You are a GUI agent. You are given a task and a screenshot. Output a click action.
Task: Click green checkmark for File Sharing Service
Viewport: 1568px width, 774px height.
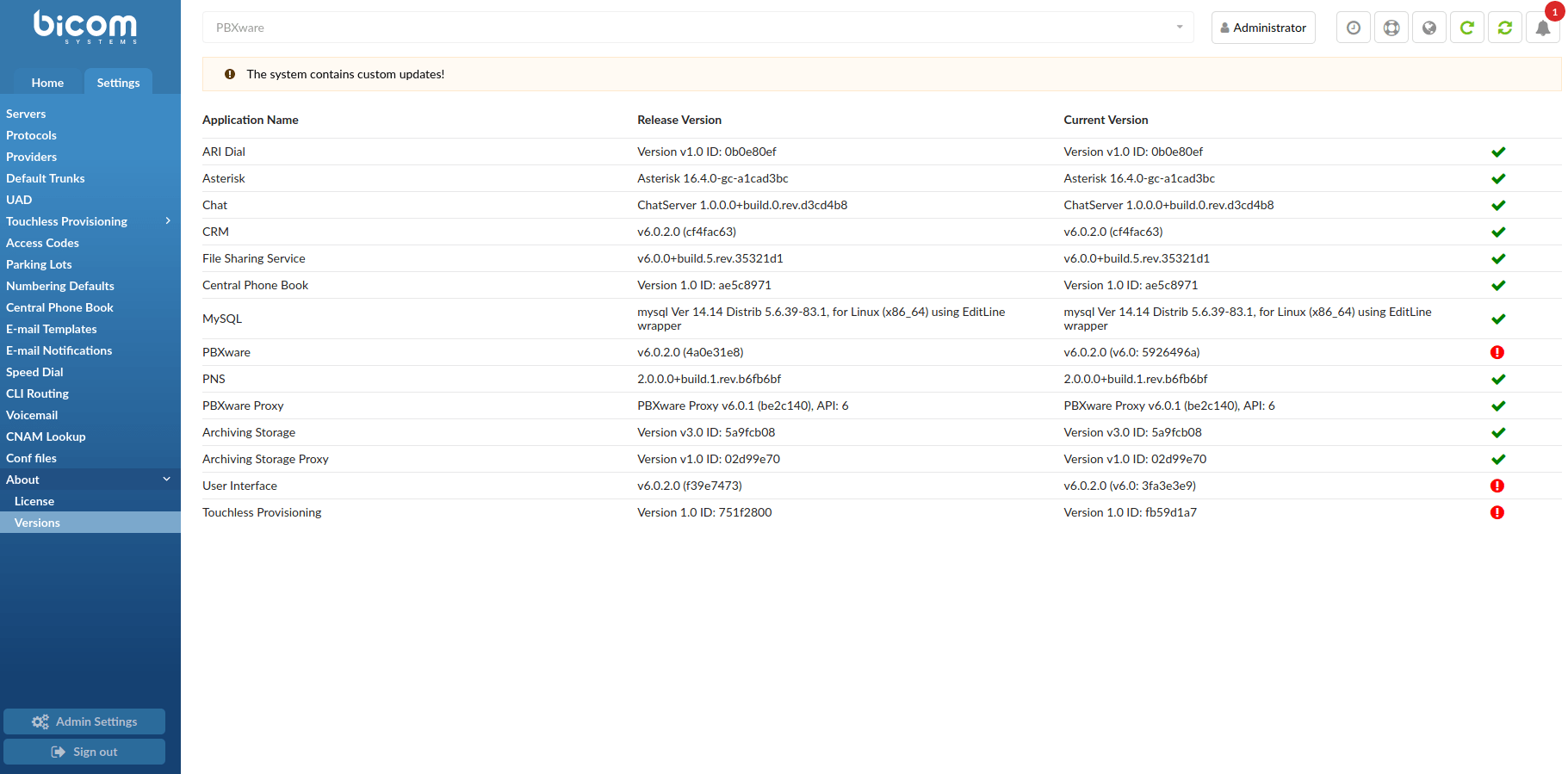[1498, 259]
